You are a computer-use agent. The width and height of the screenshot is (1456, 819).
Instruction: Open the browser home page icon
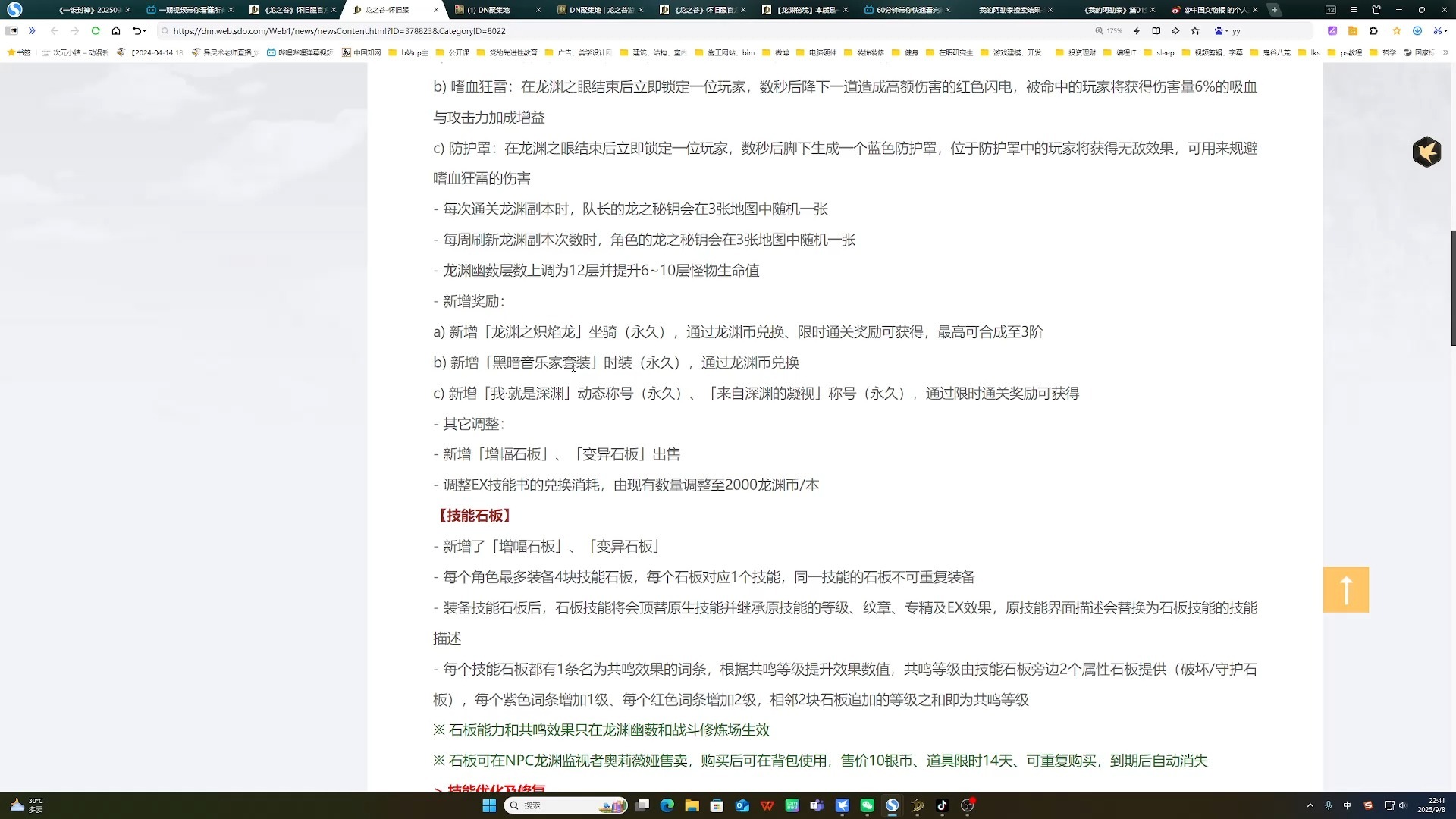(x=115, y=31)
